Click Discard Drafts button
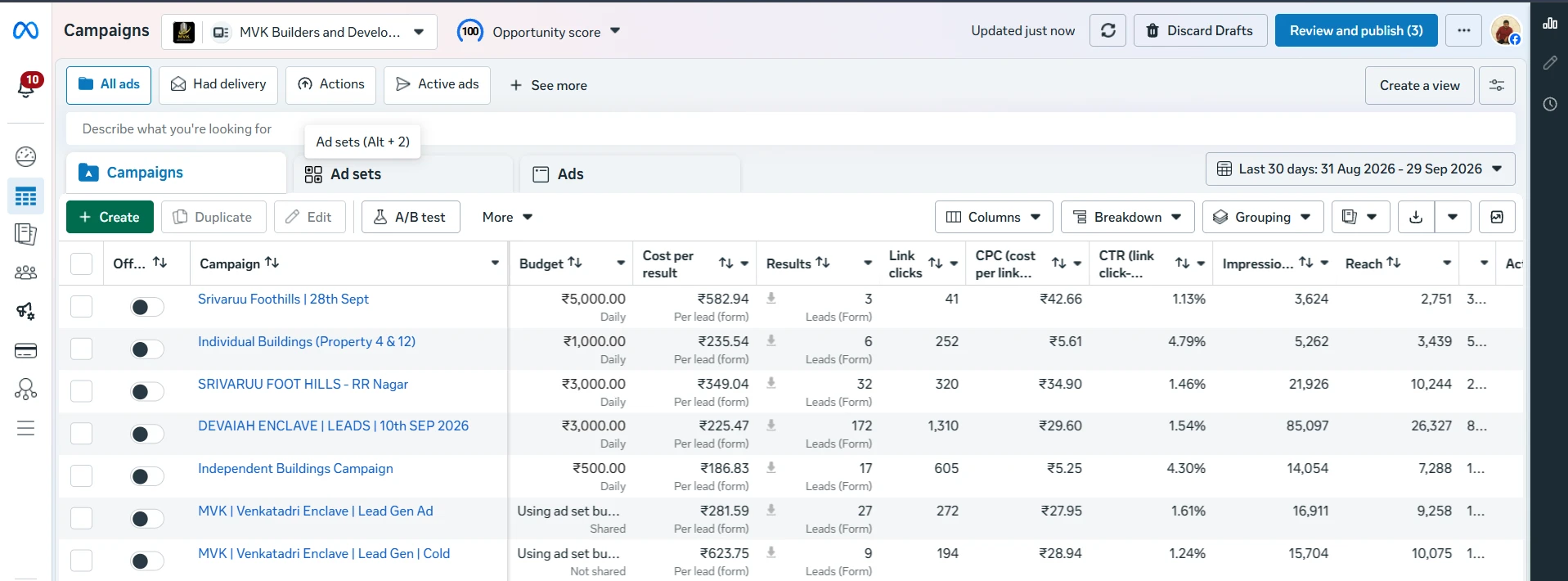 pyautogui.click(x=1200, y=30)
